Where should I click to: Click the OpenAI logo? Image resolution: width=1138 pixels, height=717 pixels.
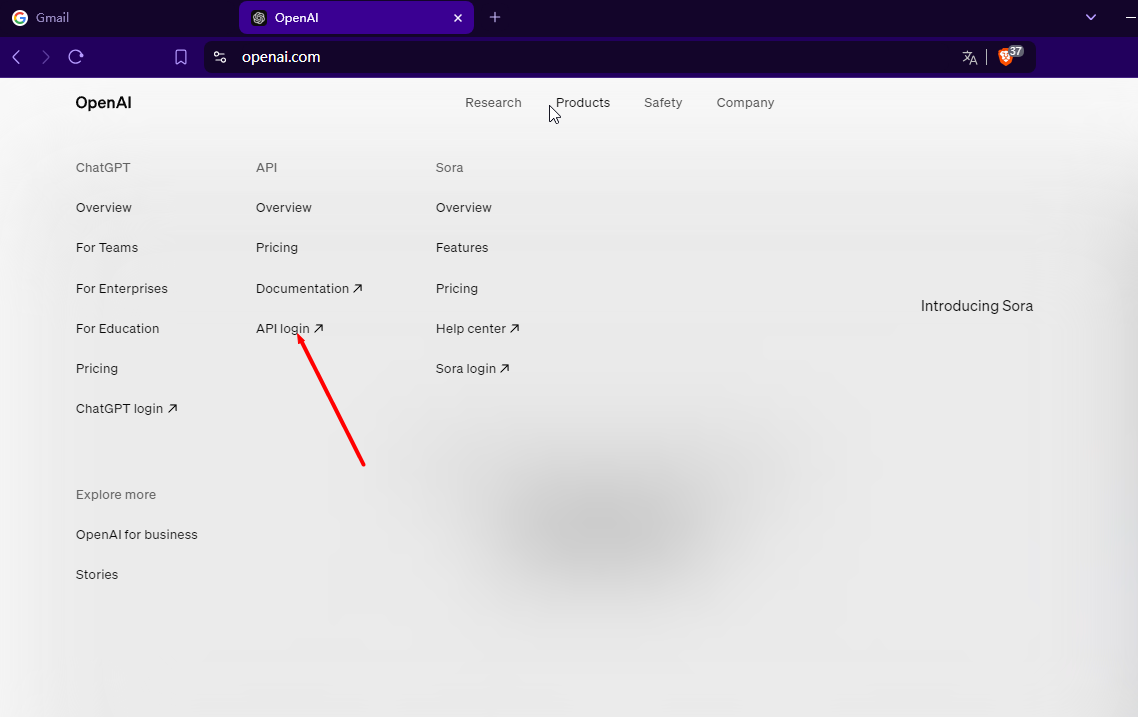click(104, 102)
